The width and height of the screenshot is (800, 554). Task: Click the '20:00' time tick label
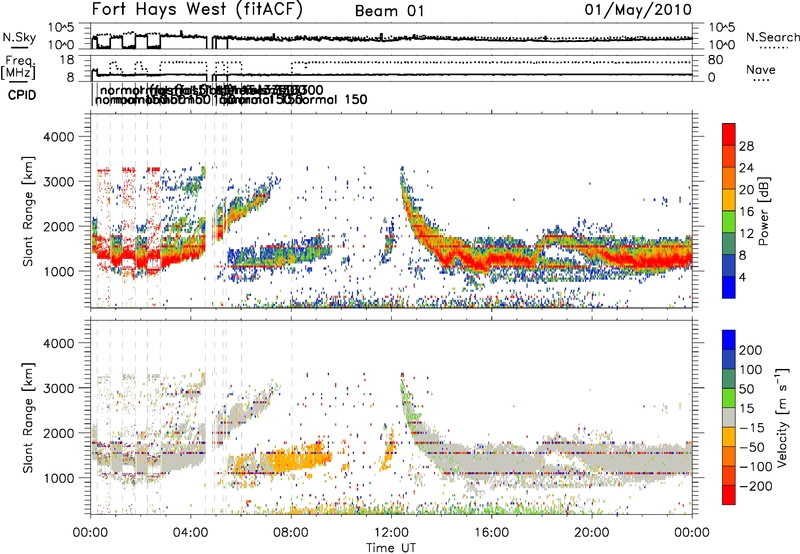(x=592, y=533)
